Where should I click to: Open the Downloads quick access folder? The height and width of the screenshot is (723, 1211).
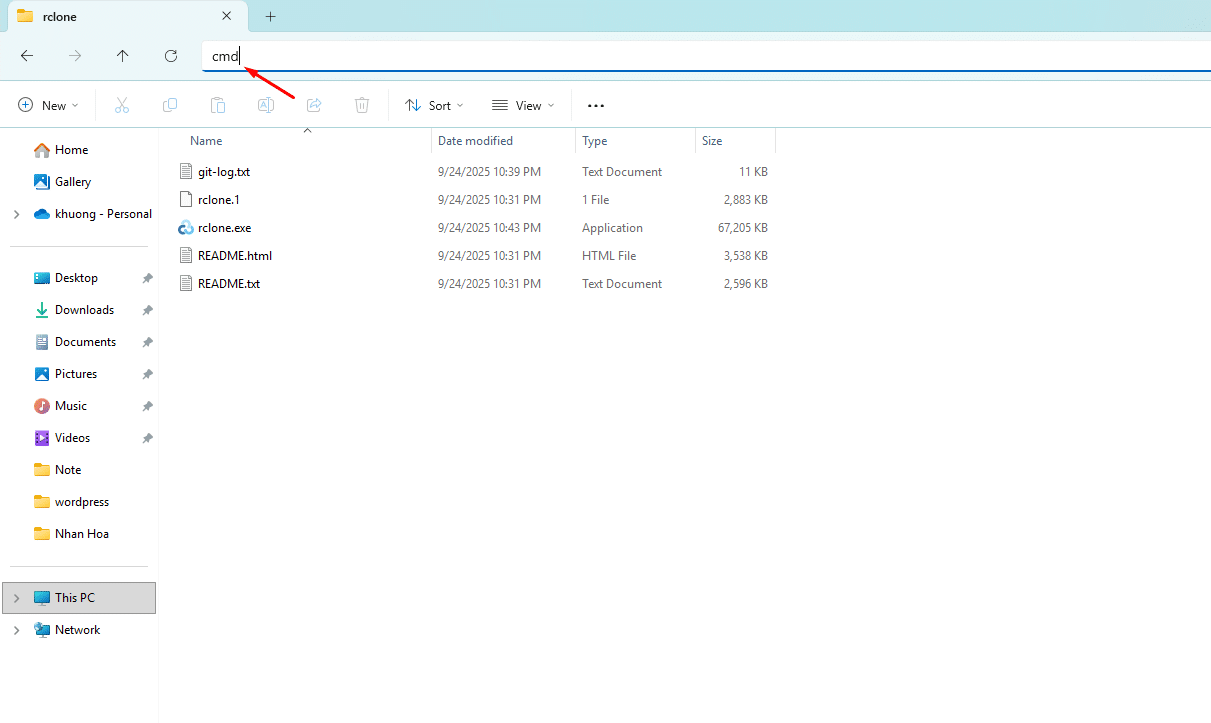pyautogui.click(x=84, y=310)
